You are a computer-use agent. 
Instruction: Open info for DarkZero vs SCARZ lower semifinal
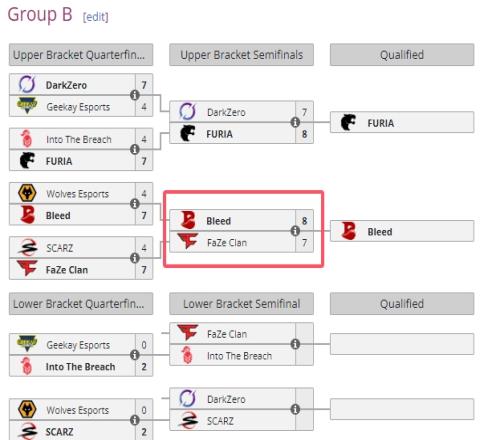(x=295, y=409)
